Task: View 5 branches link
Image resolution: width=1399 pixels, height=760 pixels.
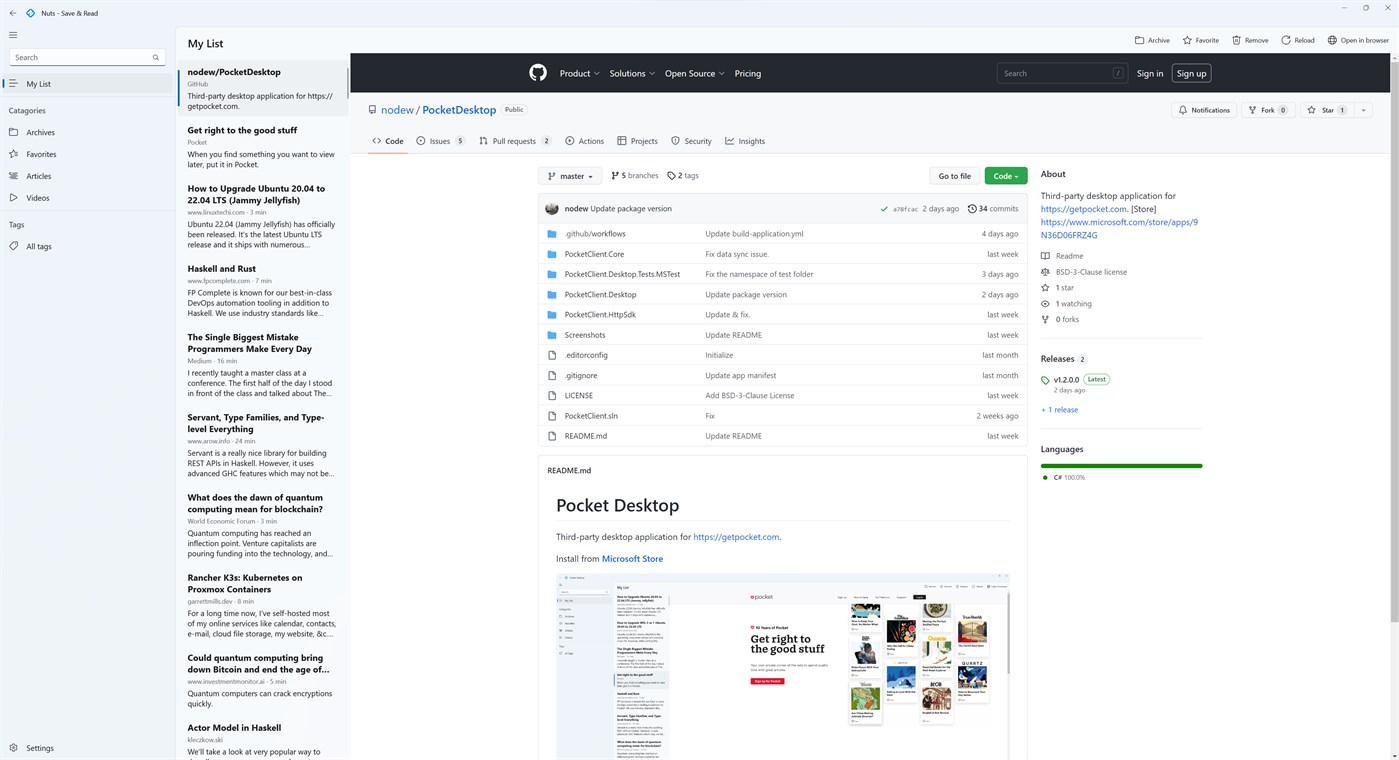Action: click(x=635, y=176)
